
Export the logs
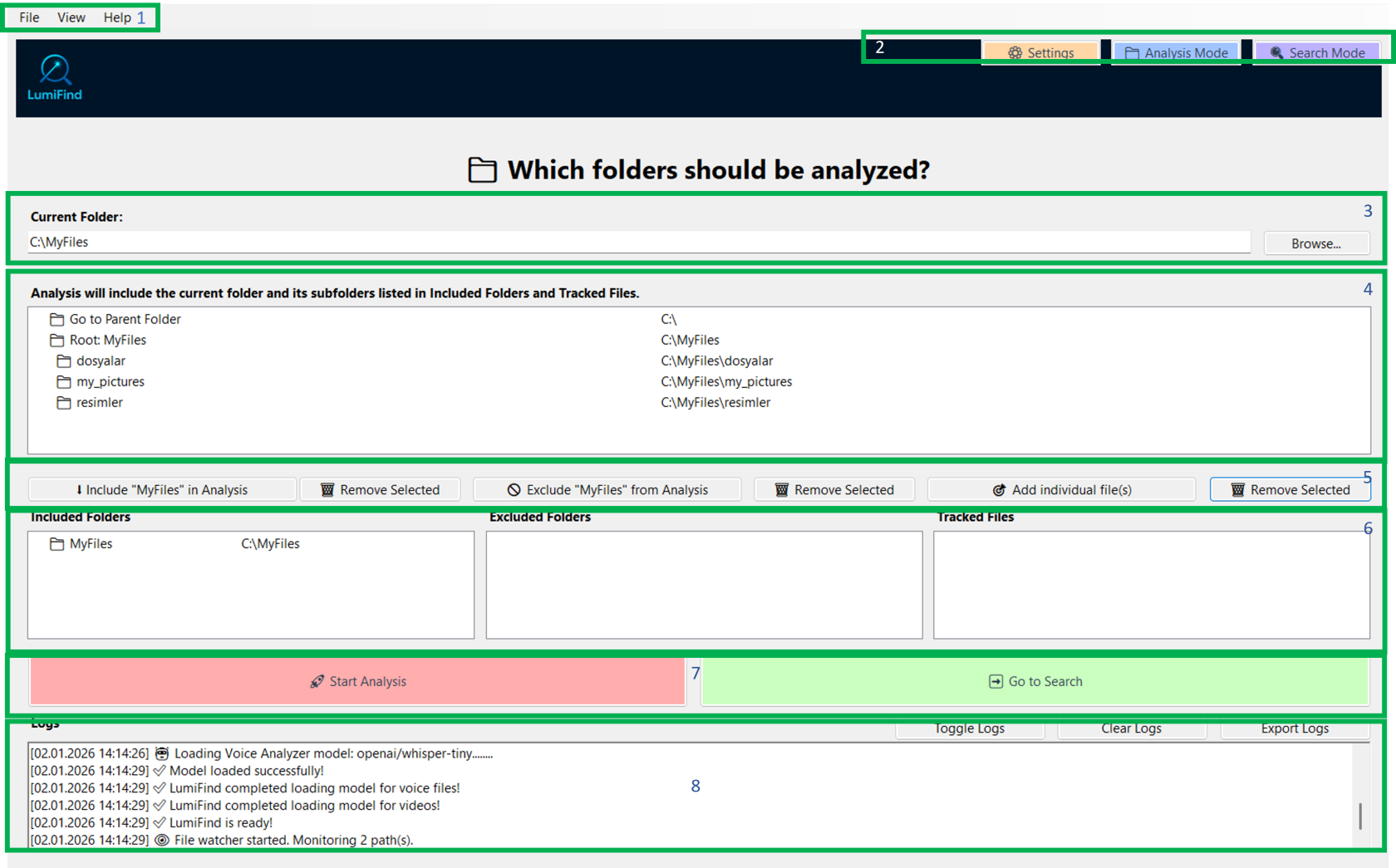(x=1295, y=728)
